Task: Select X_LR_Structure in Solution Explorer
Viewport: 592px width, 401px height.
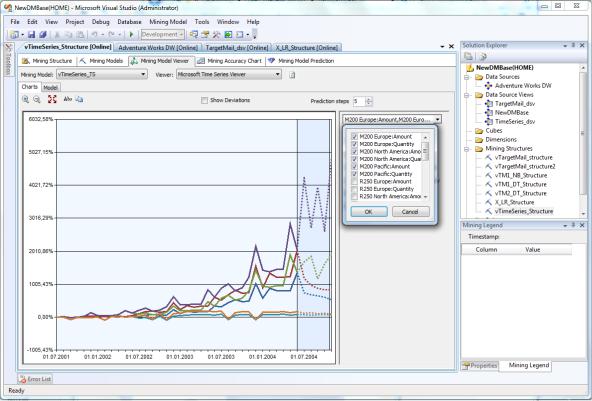Action: click(514, 202)
